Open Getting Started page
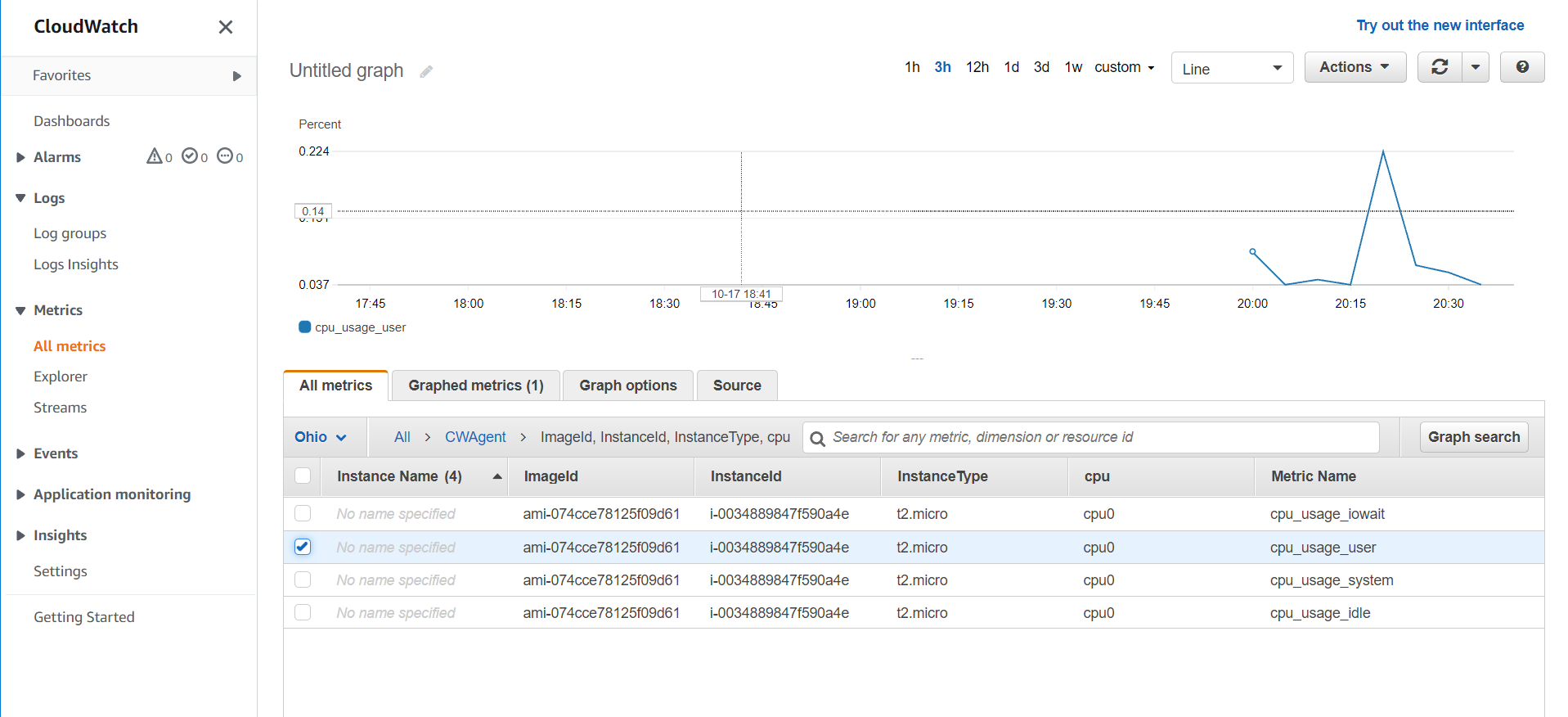The image size is (1568, 717). click(84, 617)
